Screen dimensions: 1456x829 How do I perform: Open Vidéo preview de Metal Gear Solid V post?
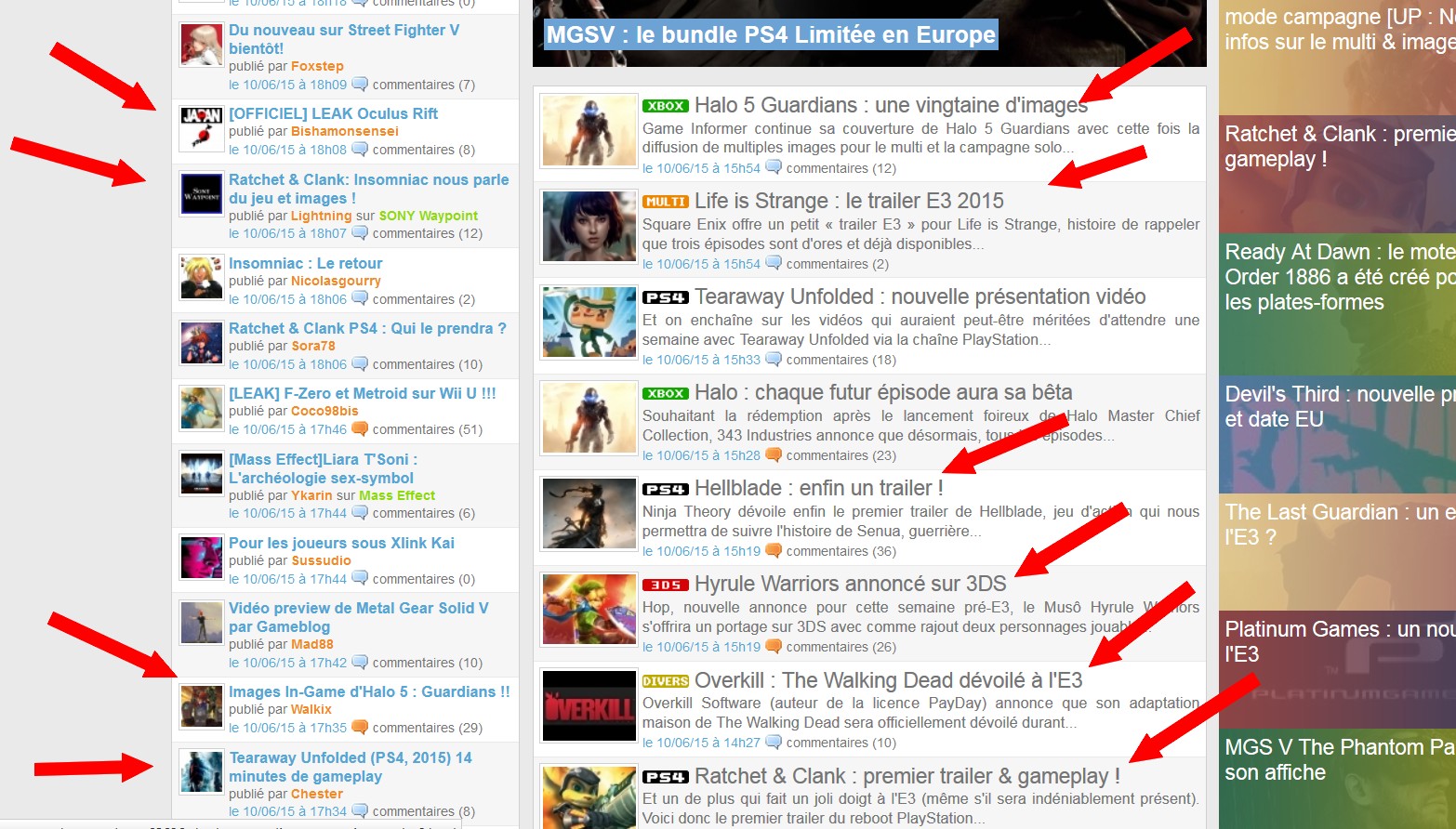pos(358,617)
